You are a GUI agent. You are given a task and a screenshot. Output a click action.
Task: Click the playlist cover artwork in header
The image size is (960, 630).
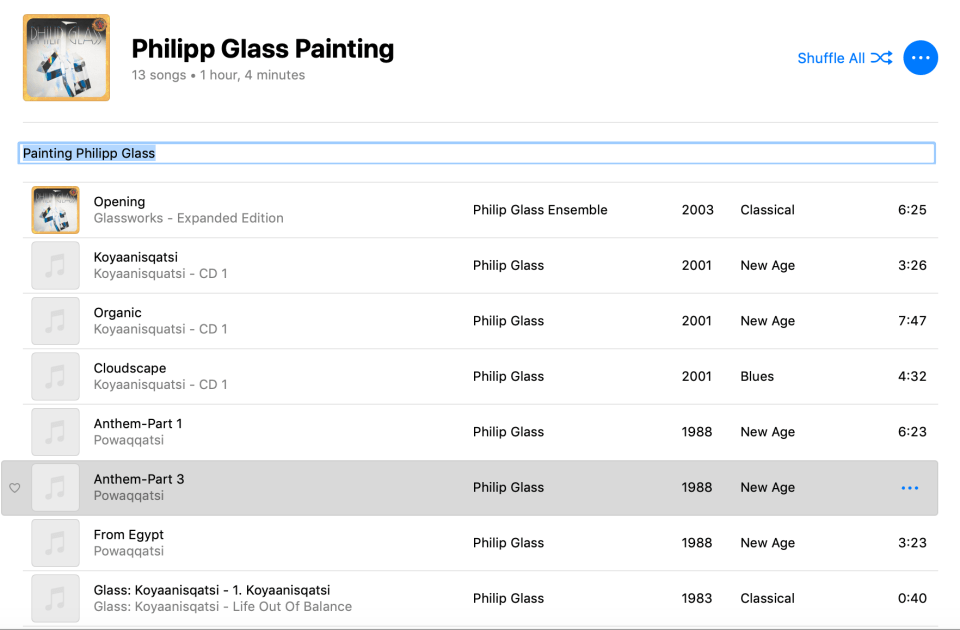coord(66,58)
